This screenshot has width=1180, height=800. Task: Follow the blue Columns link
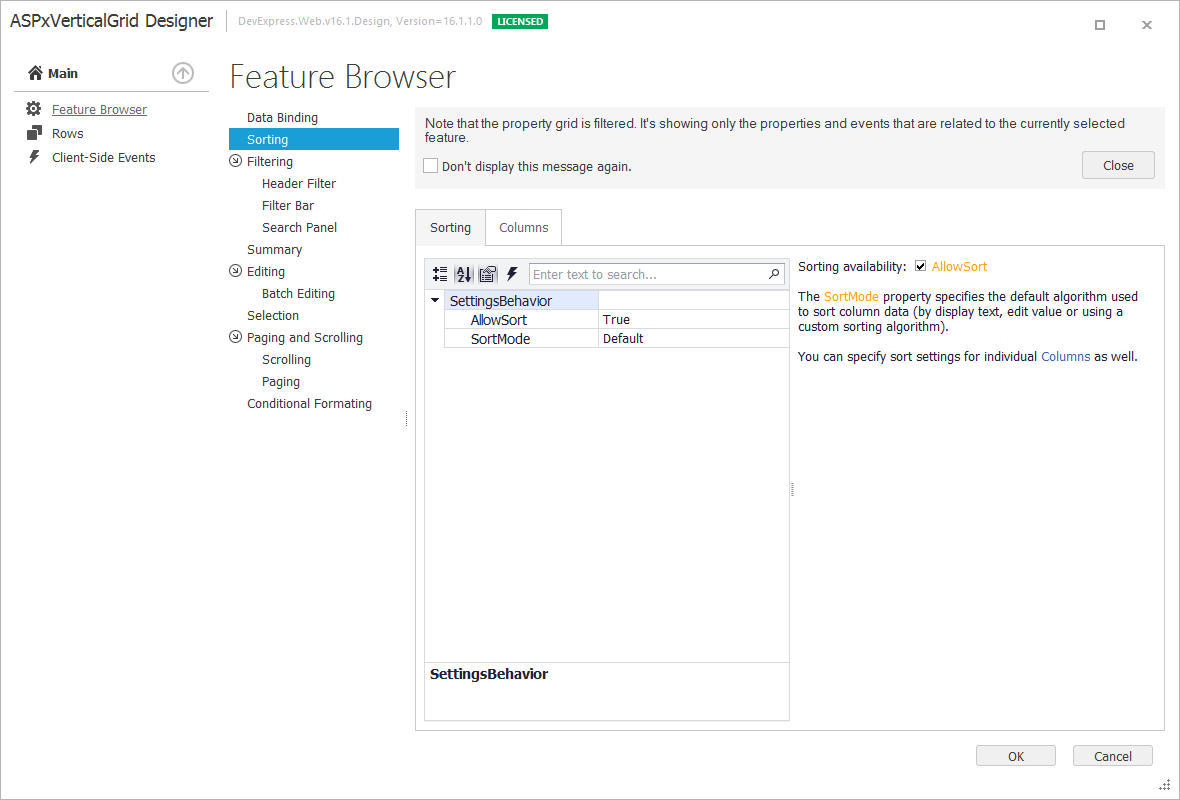click(1066, 357)
